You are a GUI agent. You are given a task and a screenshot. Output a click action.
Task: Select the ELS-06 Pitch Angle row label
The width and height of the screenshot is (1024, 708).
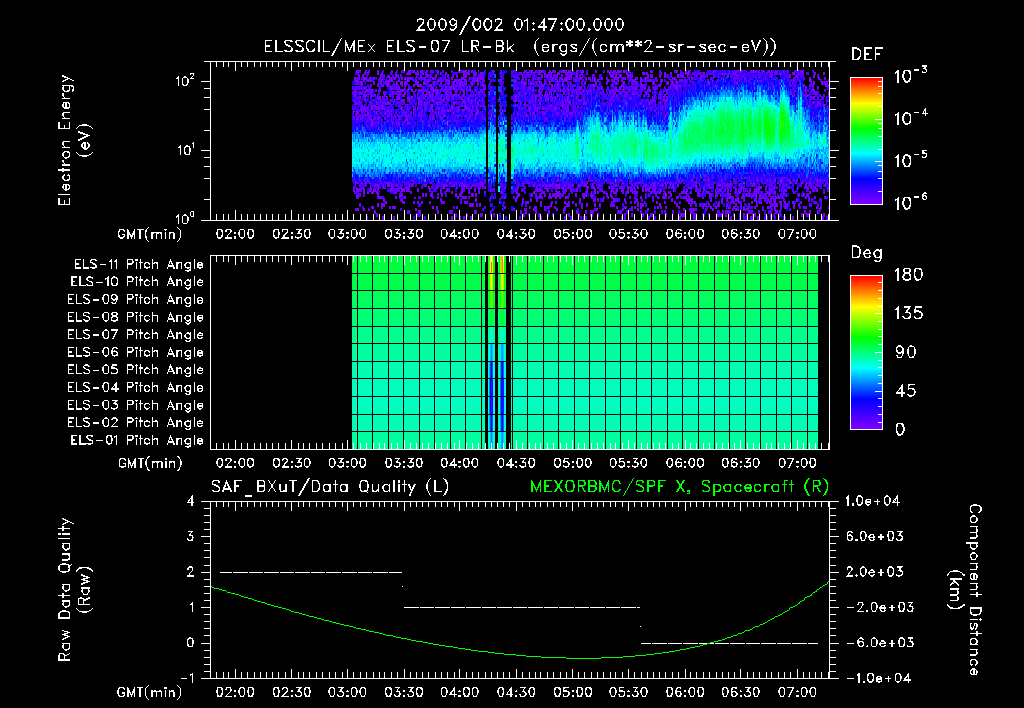click(136, 353)
